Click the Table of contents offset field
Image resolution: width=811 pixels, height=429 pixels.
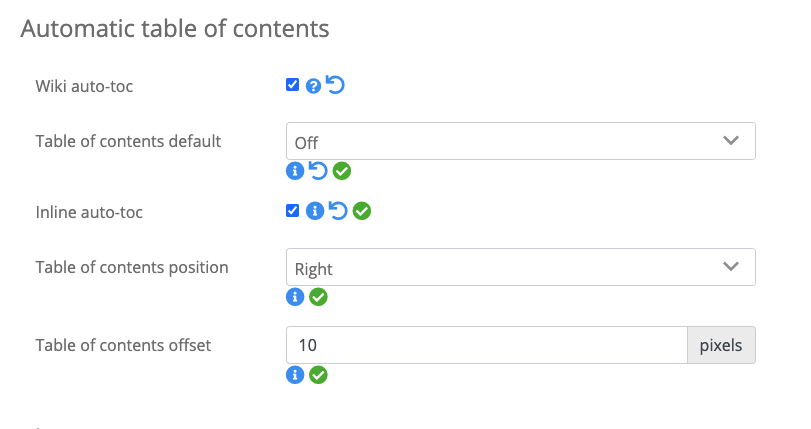coord(487,345)
